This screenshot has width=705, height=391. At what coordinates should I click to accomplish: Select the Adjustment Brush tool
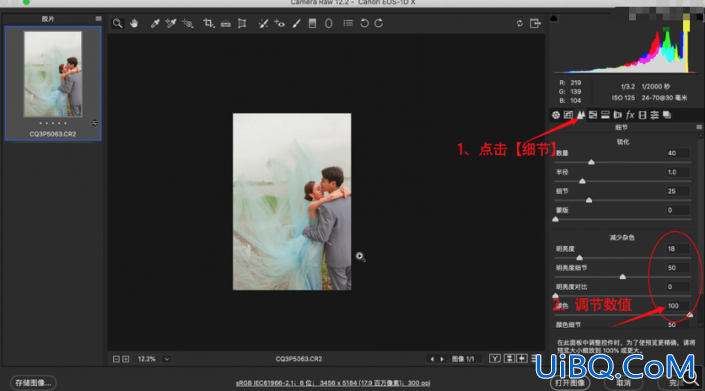pyautogui.click(x=296, y=23)
